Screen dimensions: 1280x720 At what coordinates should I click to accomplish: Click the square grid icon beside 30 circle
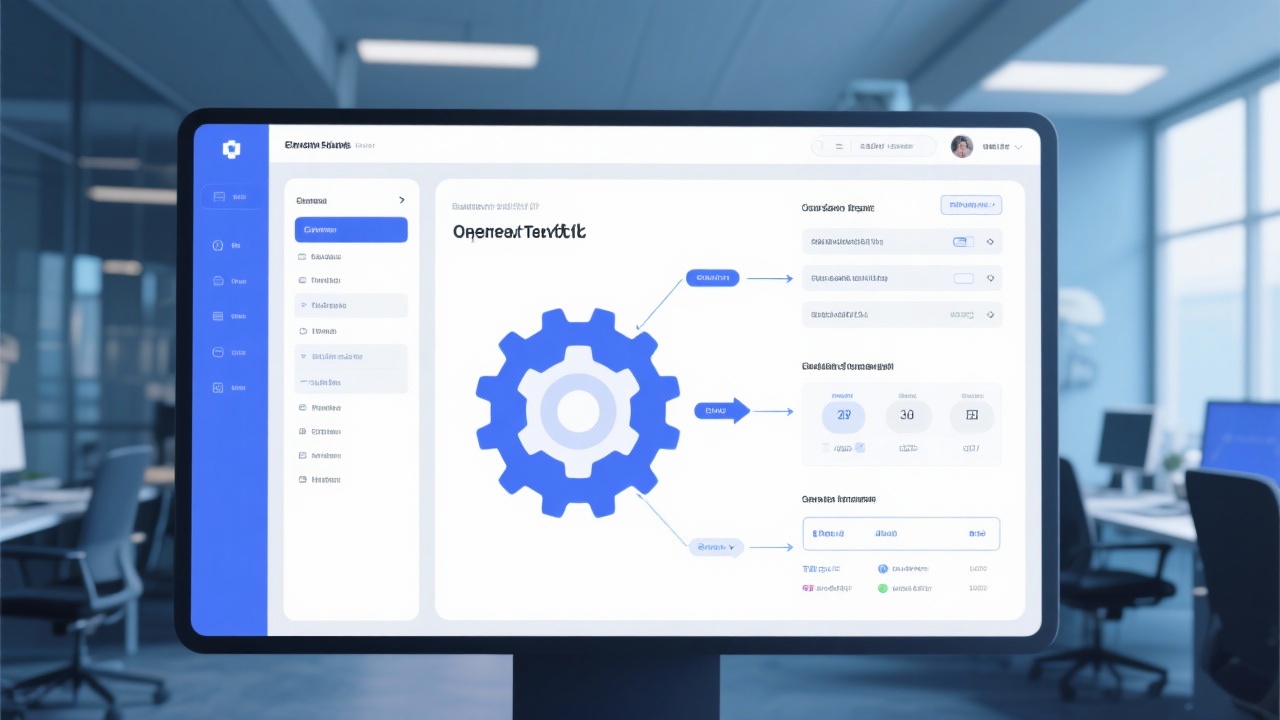coord(971,415)
